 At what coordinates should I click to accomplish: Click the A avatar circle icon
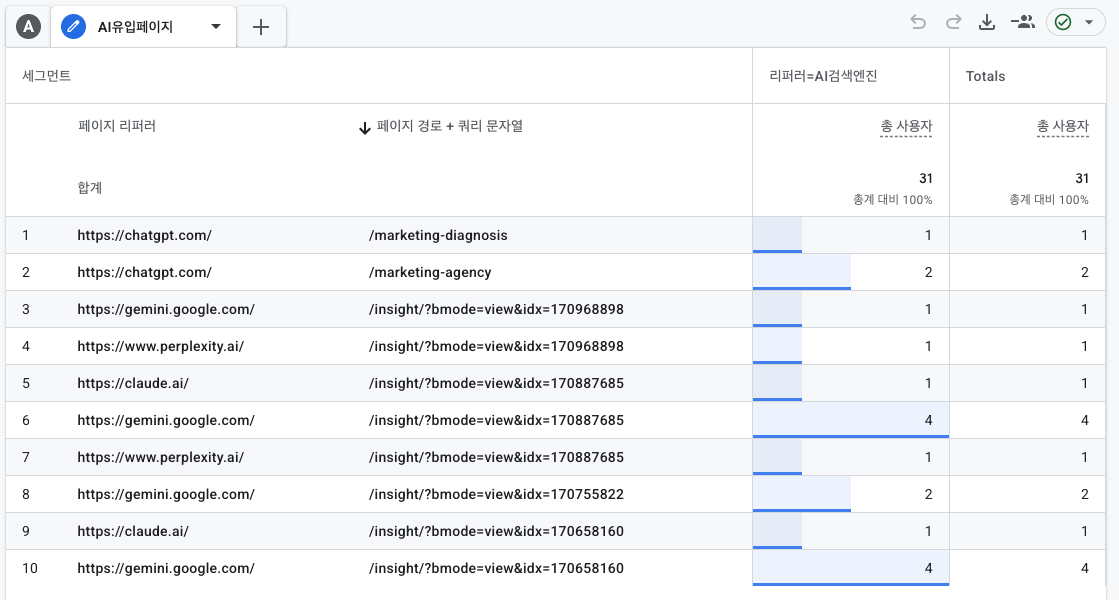point(29,27)
